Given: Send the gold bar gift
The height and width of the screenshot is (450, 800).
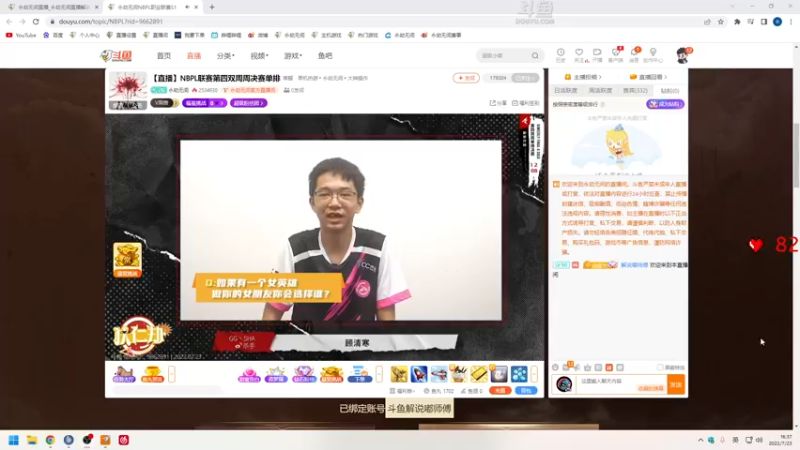Looking at the screenshot, I should (479, 374).
